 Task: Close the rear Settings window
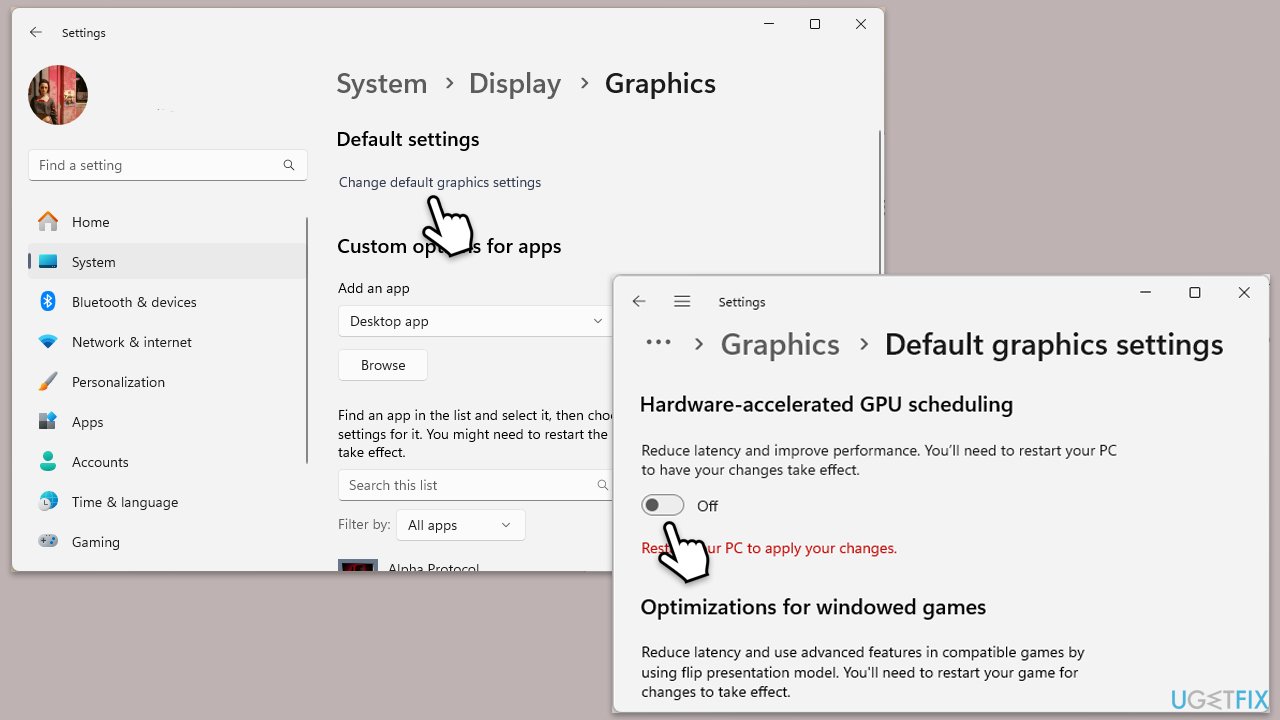pos(861,24)
